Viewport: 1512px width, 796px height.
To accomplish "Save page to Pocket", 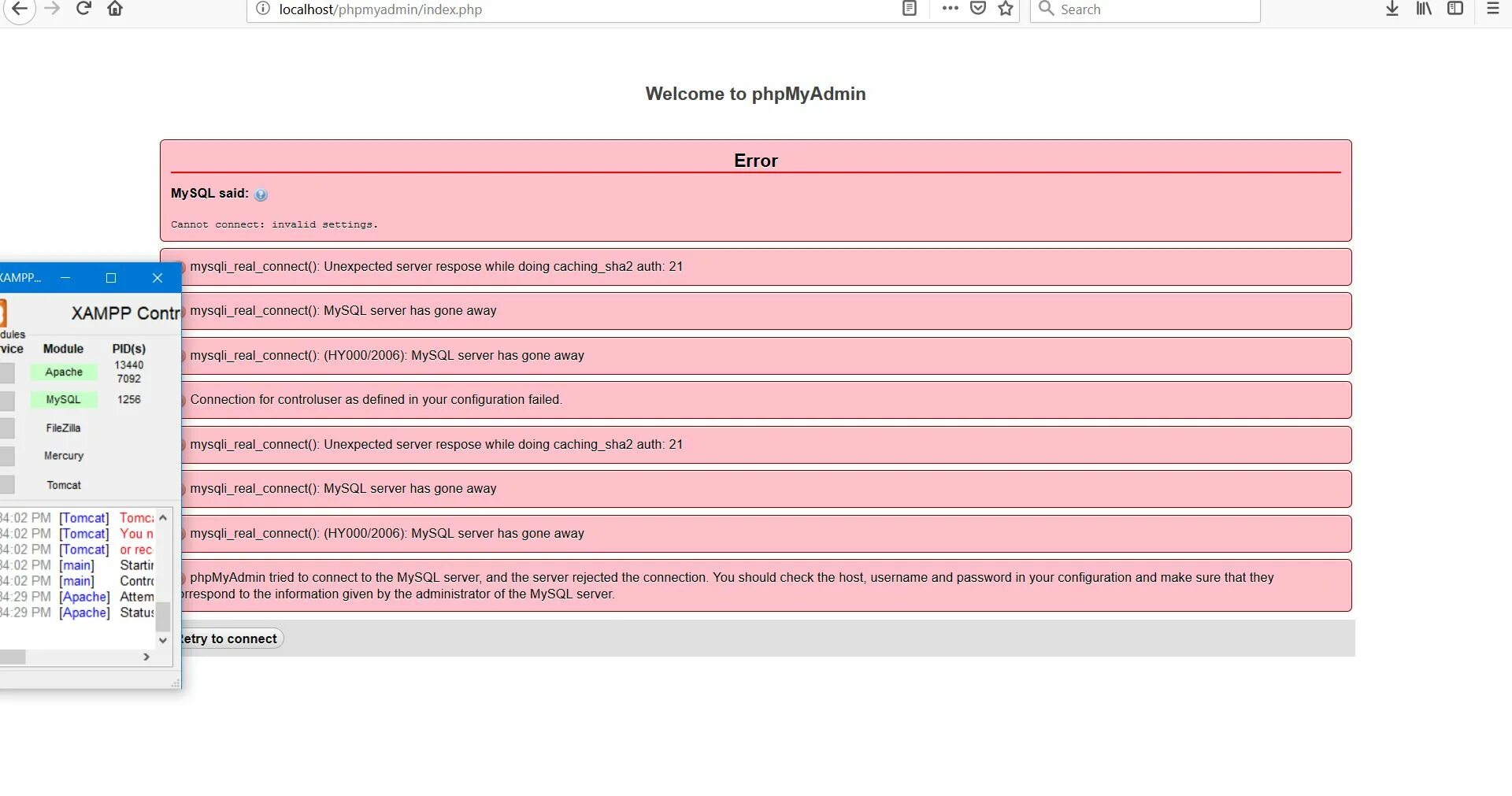I will (x=978, y=9).
